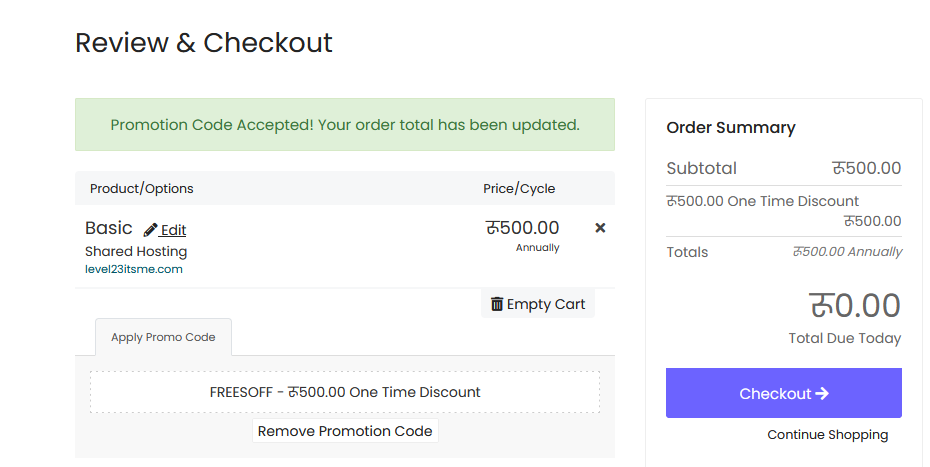
Task: Proceed with the Checkout button
Action: point(784,393)
